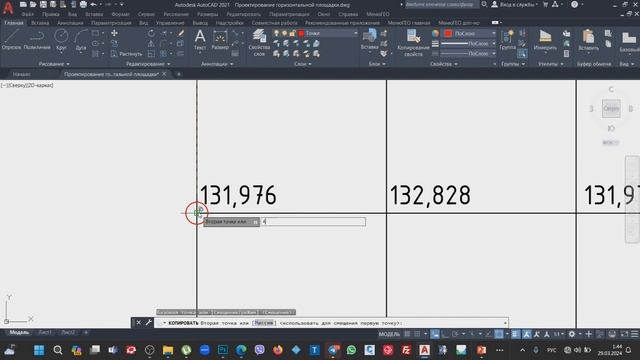
Task: Click the Plot (print) icon in quick access
Action: pos(83,4)
